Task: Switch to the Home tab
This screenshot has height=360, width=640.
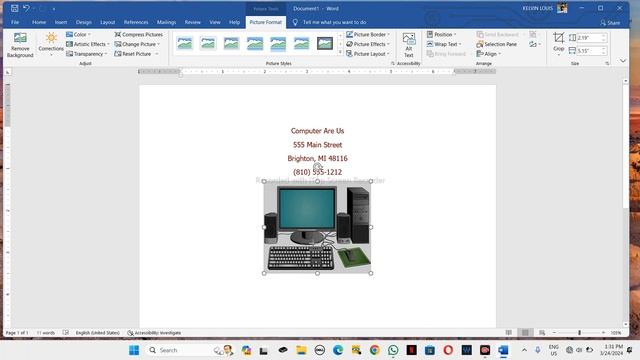Action: (x=39, y=22)
